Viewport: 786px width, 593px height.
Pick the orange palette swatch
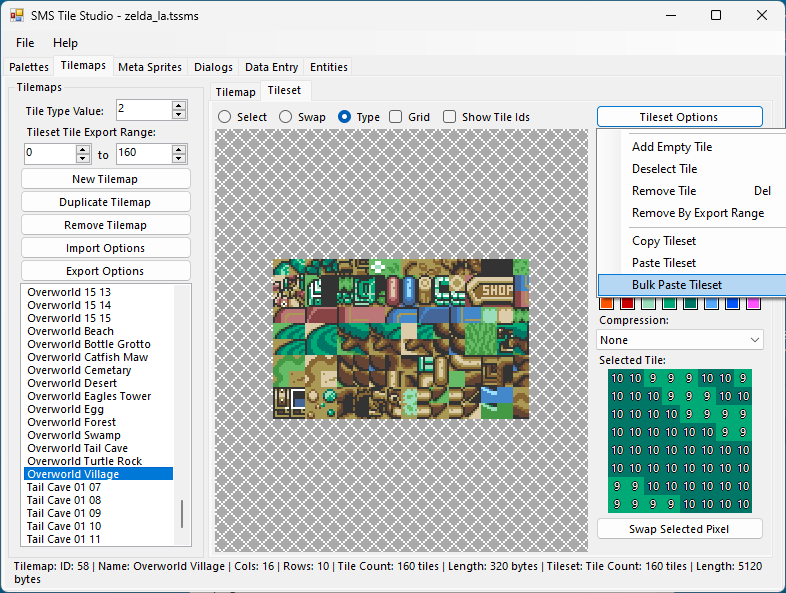point(607,303)
